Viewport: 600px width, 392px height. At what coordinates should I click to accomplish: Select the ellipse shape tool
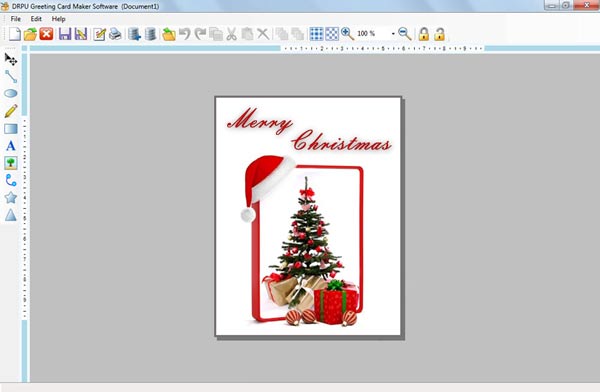point(11,93)
